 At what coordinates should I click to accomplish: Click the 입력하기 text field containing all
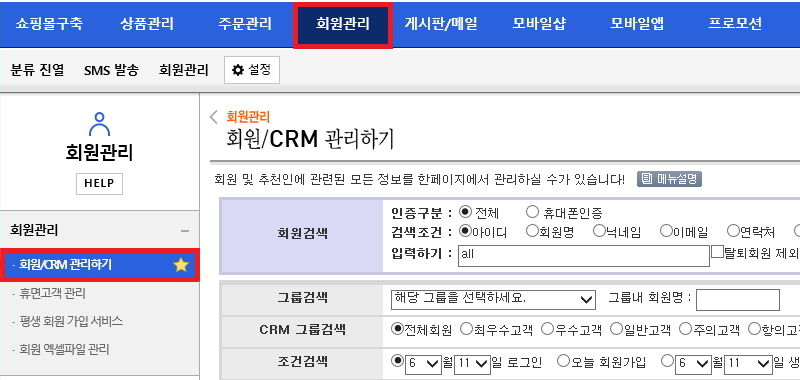(584, 255)
